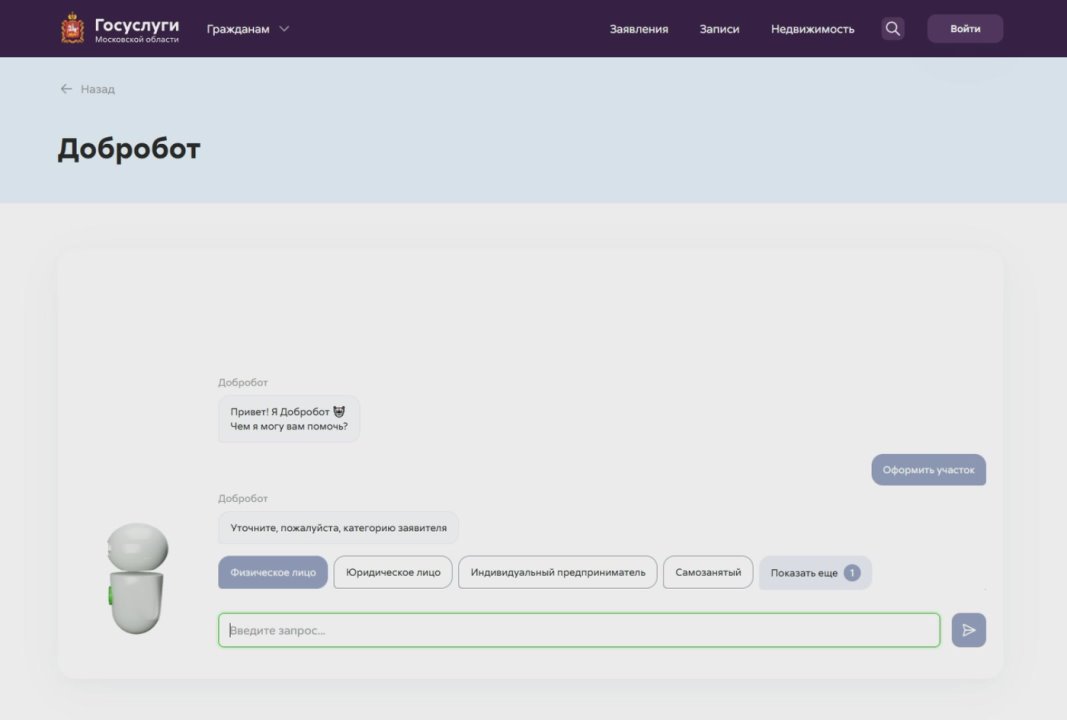This screenshot has height=720, width=1067.
Task: Click the number badge on Показать еще
Action: pos(852,573)
